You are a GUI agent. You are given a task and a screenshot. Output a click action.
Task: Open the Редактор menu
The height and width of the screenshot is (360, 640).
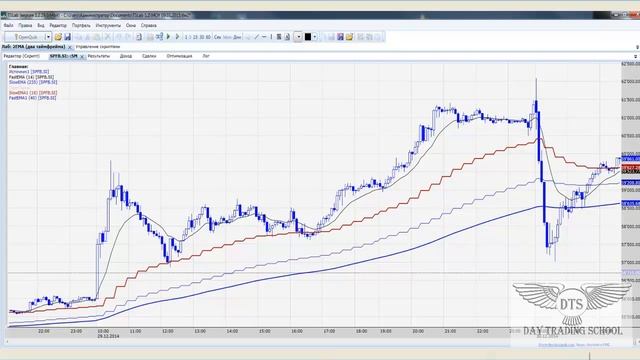click(x=58, y=25)
